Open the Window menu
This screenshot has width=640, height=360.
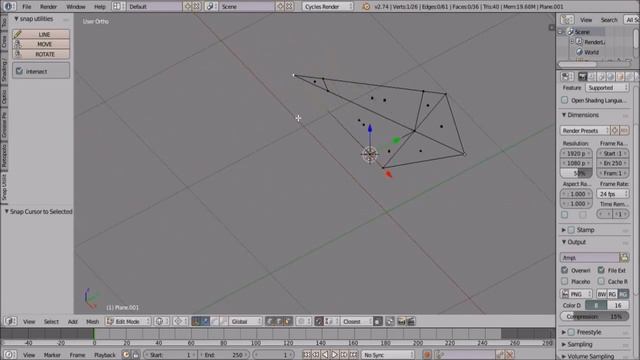pyautogui.click(x=76, y=7)
